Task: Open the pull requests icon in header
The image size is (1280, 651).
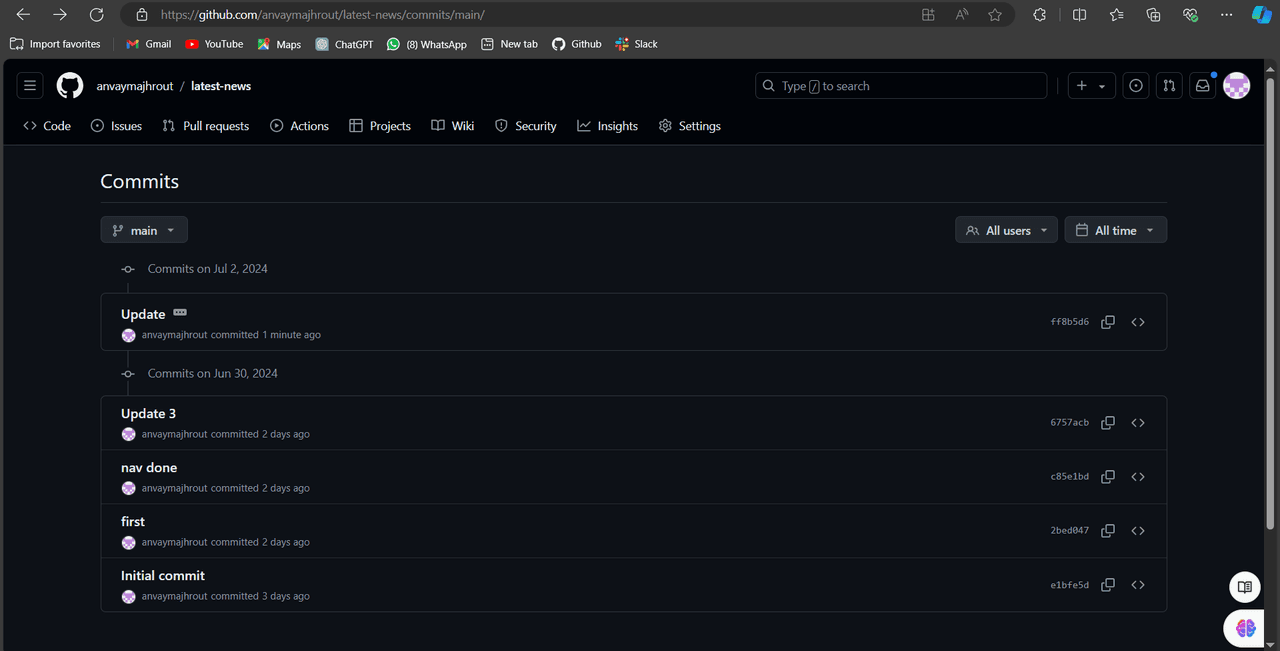Action: [x=1169, y=86]
